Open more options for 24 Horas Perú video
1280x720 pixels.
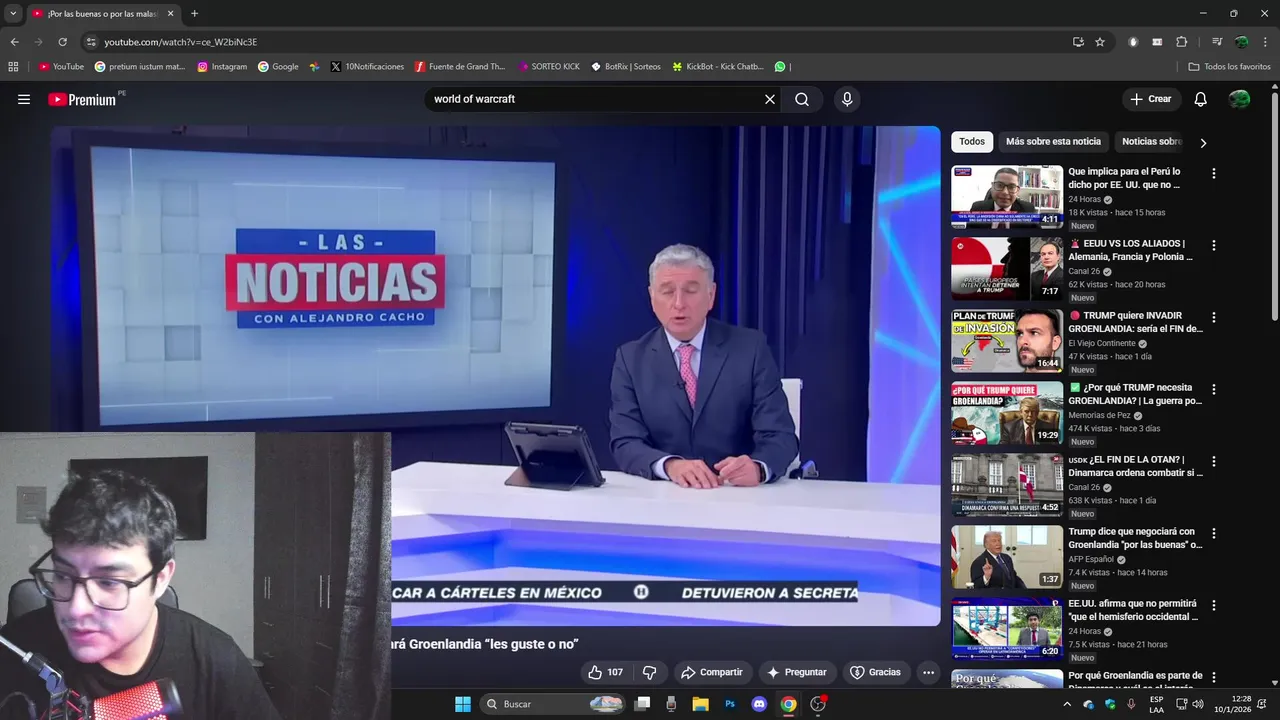click(1214, 173)
